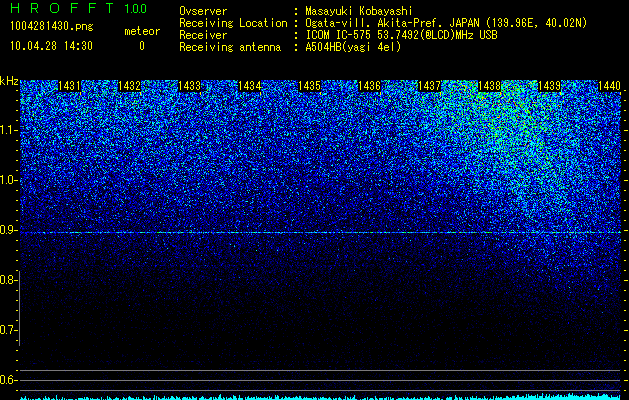Image resolution: width=629 pixels, height=400 pixels.
Task: Click the Ogata-vill. Akita-Pref. JAPAN location text
Action: click(x=446, y=23)
